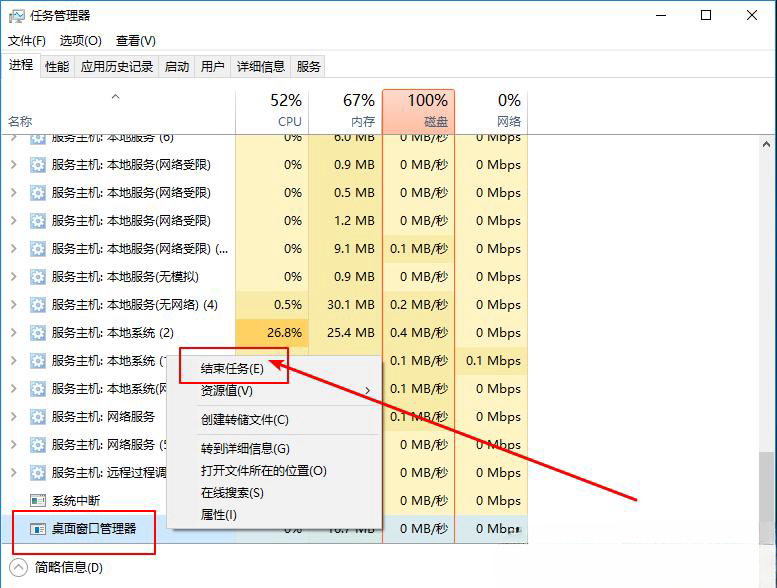Image resolution: width=777 pixels, height=588 pixels.
Task: Click gear icon of 服务主机: 本地服务(网络受限) (... row
Action: [38, 249]
